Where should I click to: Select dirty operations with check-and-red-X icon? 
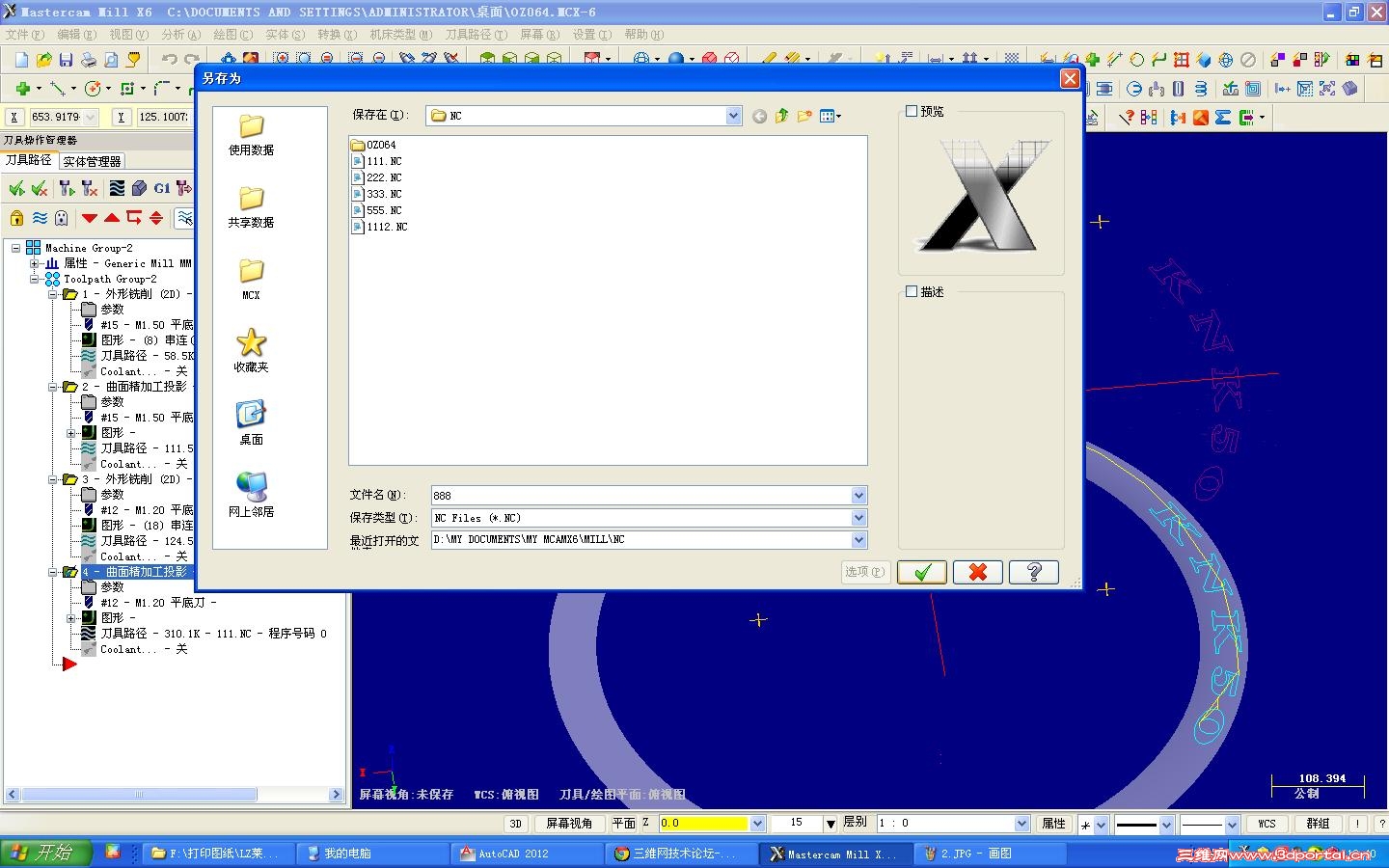point(40,188)
